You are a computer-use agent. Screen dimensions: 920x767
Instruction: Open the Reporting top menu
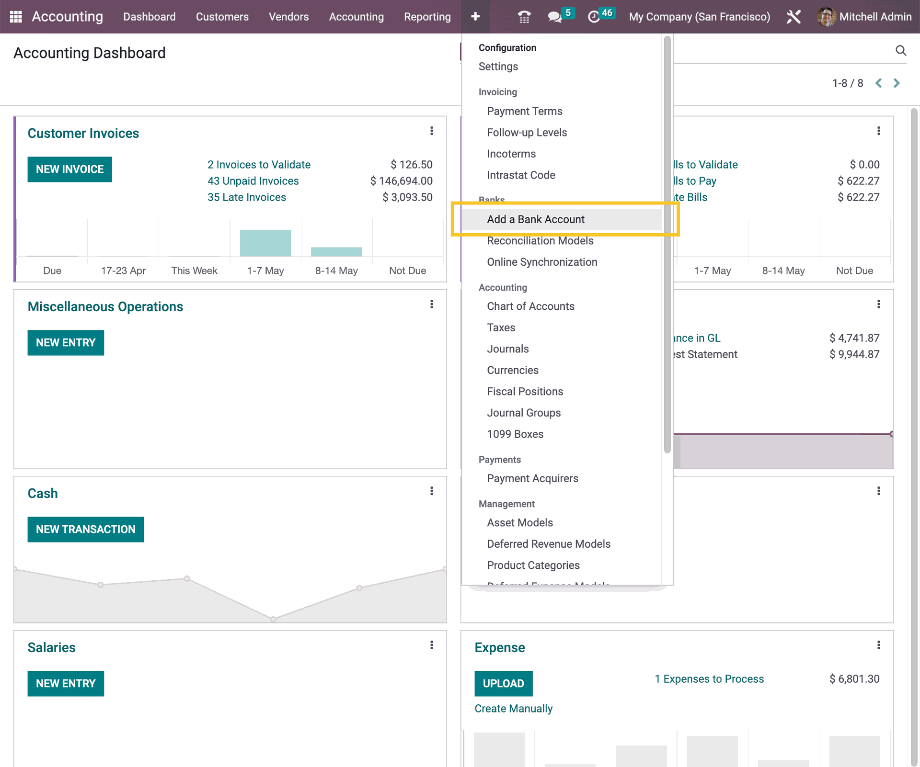[427, 17]
